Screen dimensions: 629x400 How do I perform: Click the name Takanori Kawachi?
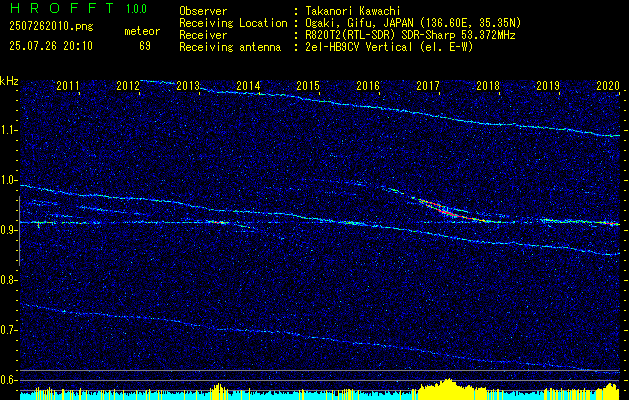coord(351,11)
